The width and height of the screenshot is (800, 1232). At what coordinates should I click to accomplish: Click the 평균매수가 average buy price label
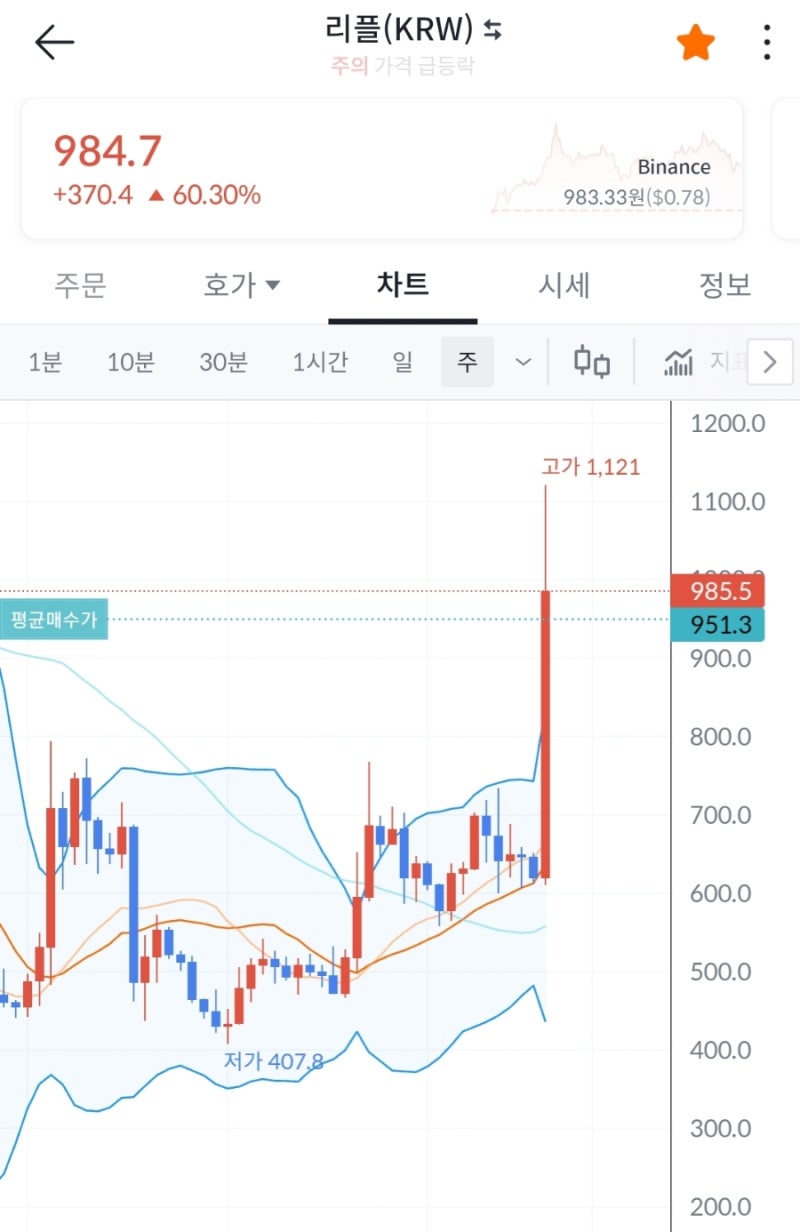coord(52,620)
